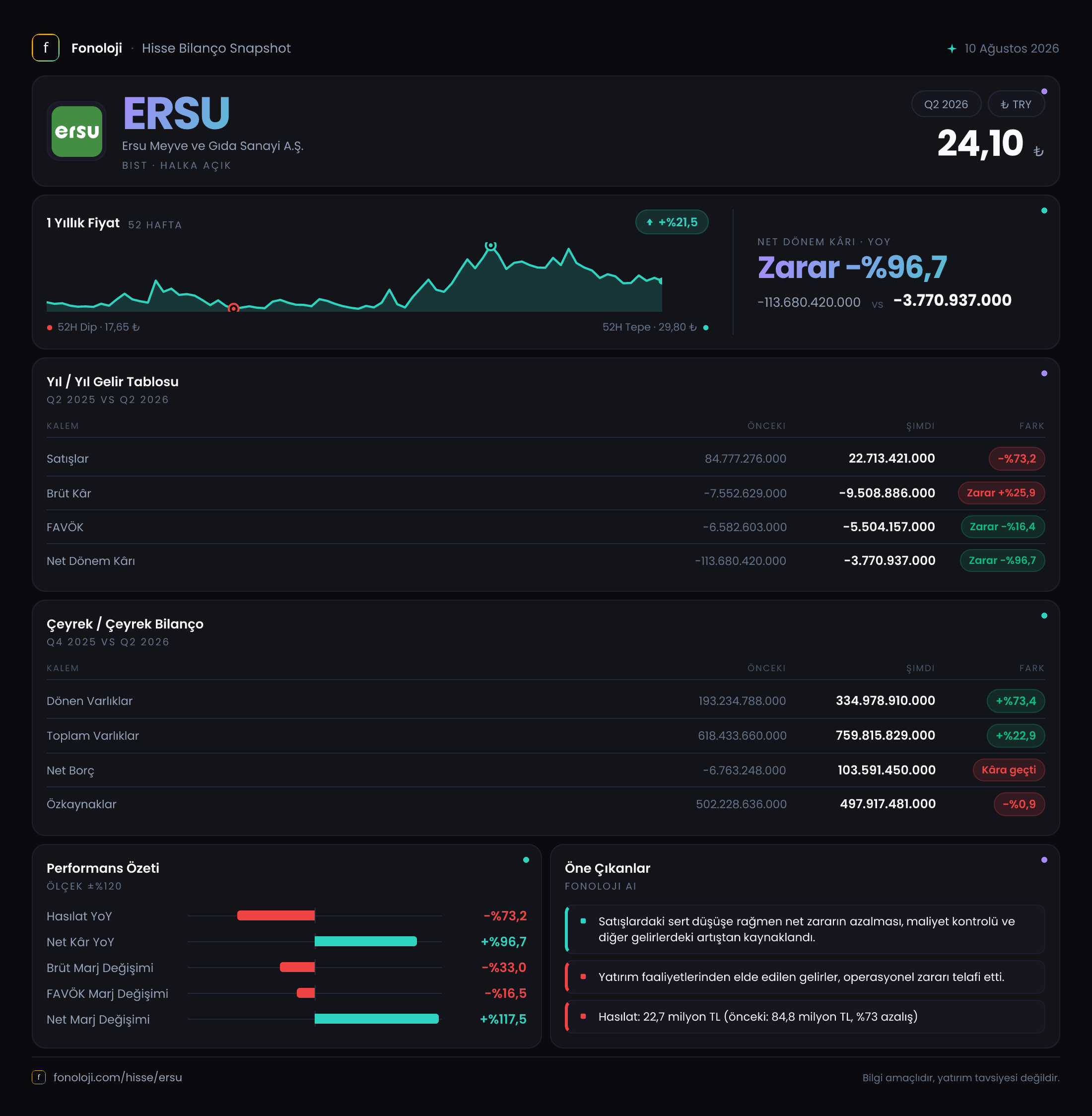Click the +%21,5 yearly change badge
Image resolution: width=1092 pixels, height=1116 pixels.
[672, 222]
